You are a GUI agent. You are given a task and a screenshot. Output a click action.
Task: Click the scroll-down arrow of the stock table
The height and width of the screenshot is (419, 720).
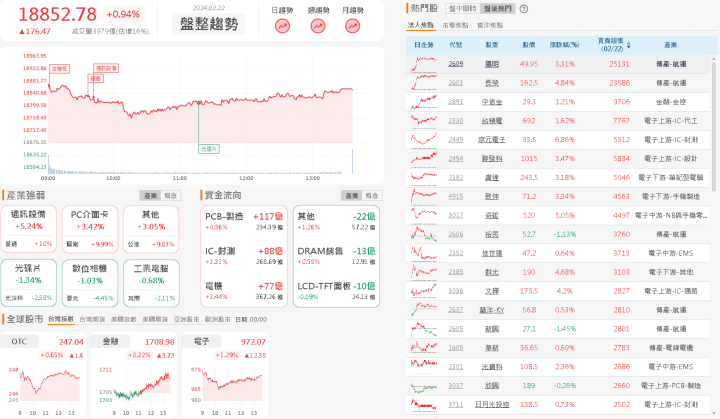[x=714, y=412]
